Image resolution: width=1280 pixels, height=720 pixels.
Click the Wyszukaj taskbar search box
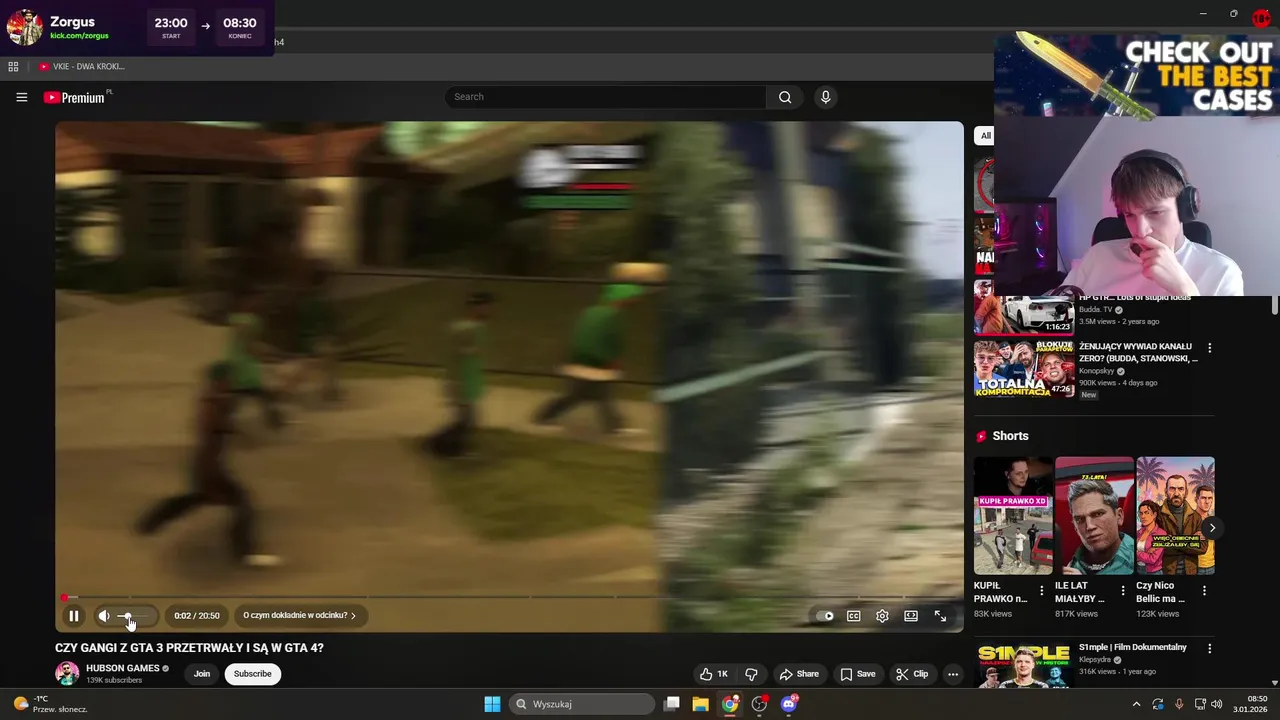[x=583, y=704]
